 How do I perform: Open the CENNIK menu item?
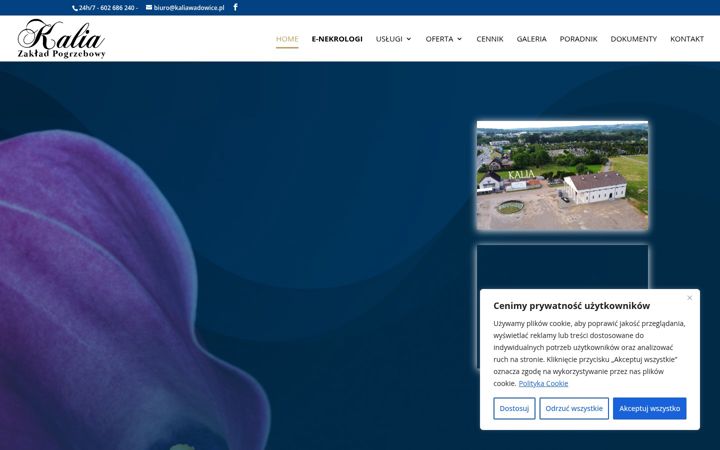489,39
